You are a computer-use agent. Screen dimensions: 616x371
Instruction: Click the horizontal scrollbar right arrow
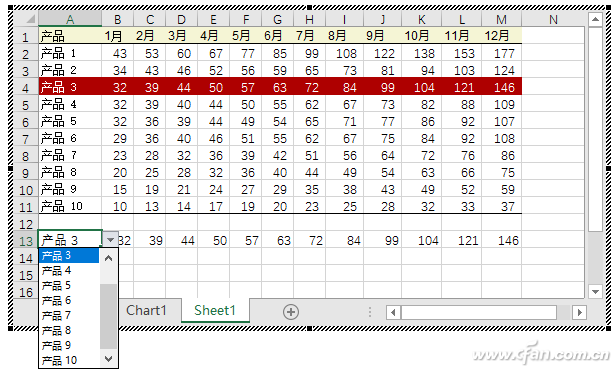pyautogui.click(x=579, y=312)
